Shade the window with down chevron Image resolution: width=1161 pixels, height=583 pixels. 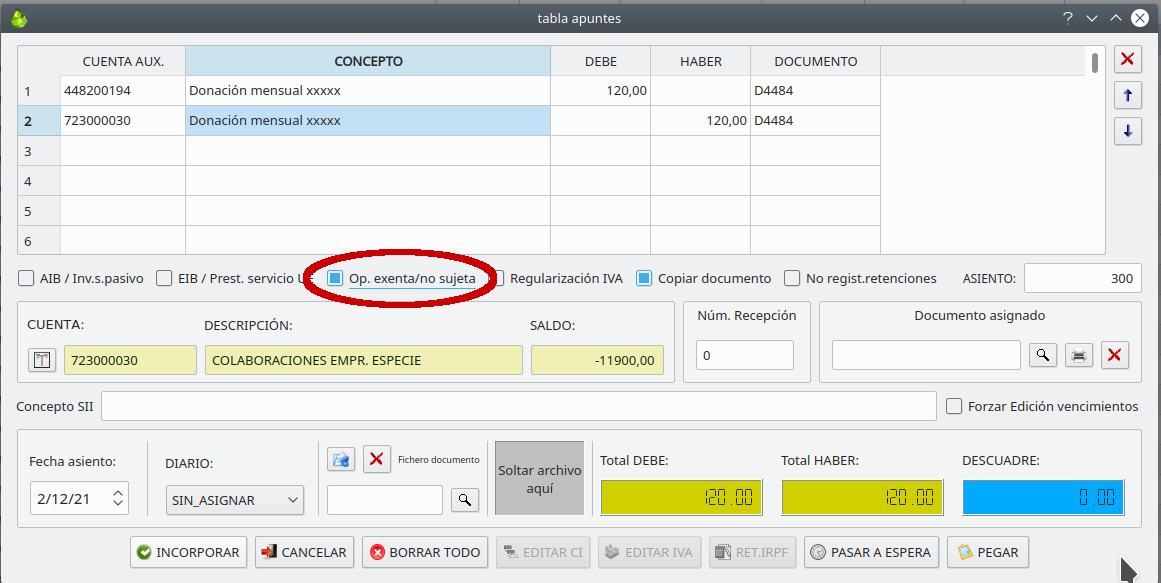pos(1091,18)
